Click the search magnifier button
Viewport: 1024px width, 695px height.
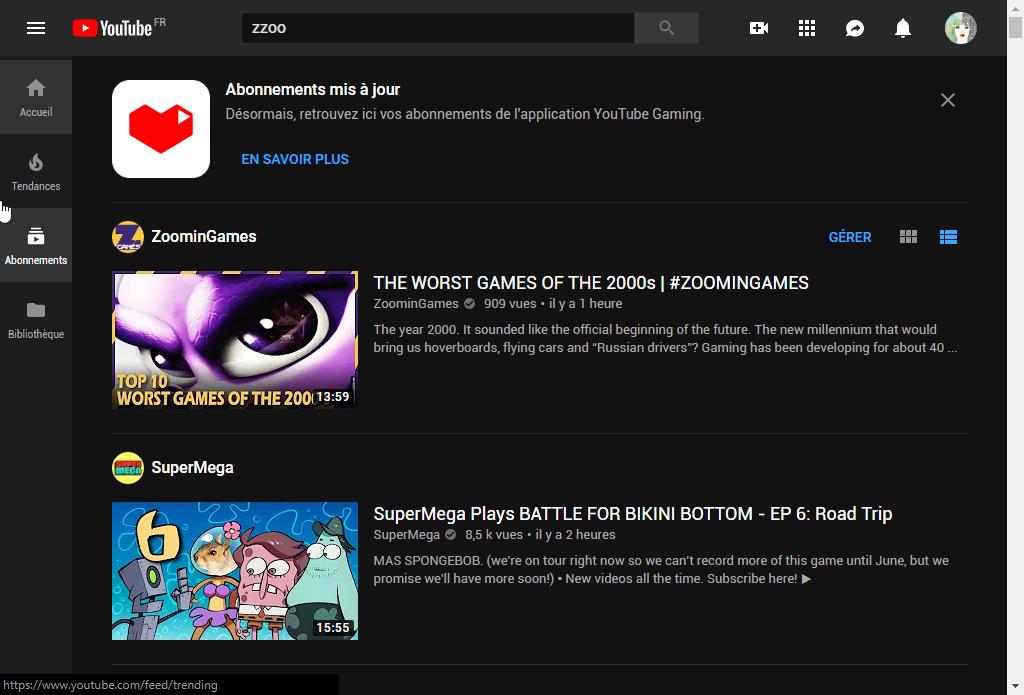666,28
